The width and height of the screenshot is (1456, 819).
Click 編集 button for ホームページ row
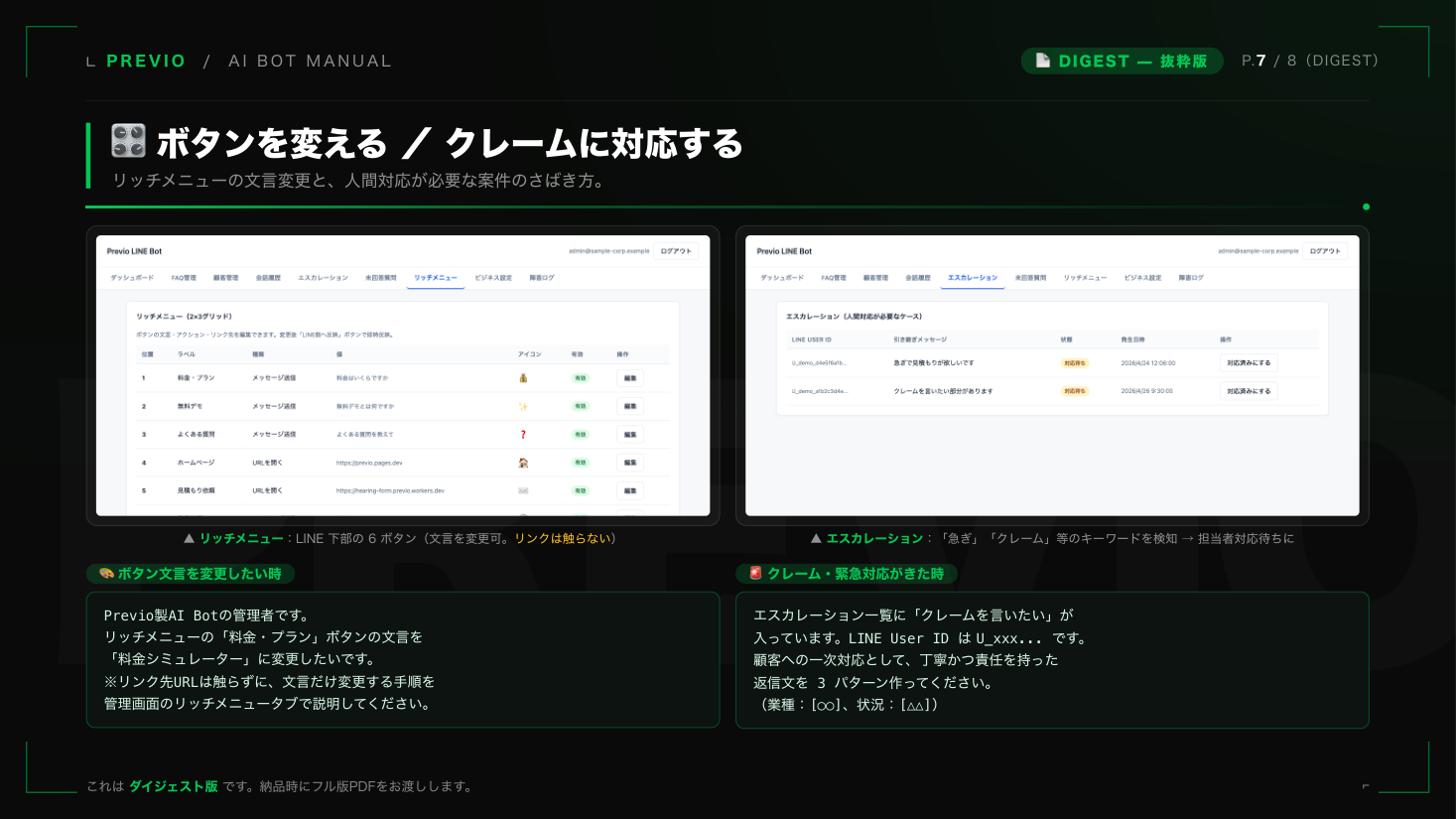point(630,463)
